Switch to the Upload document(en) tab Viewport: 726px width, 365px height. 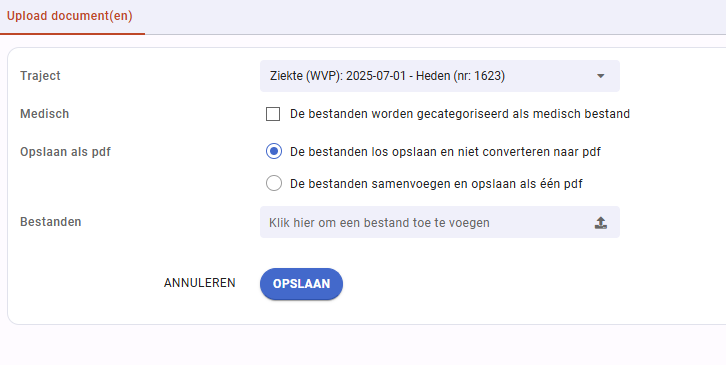[70, 16]
